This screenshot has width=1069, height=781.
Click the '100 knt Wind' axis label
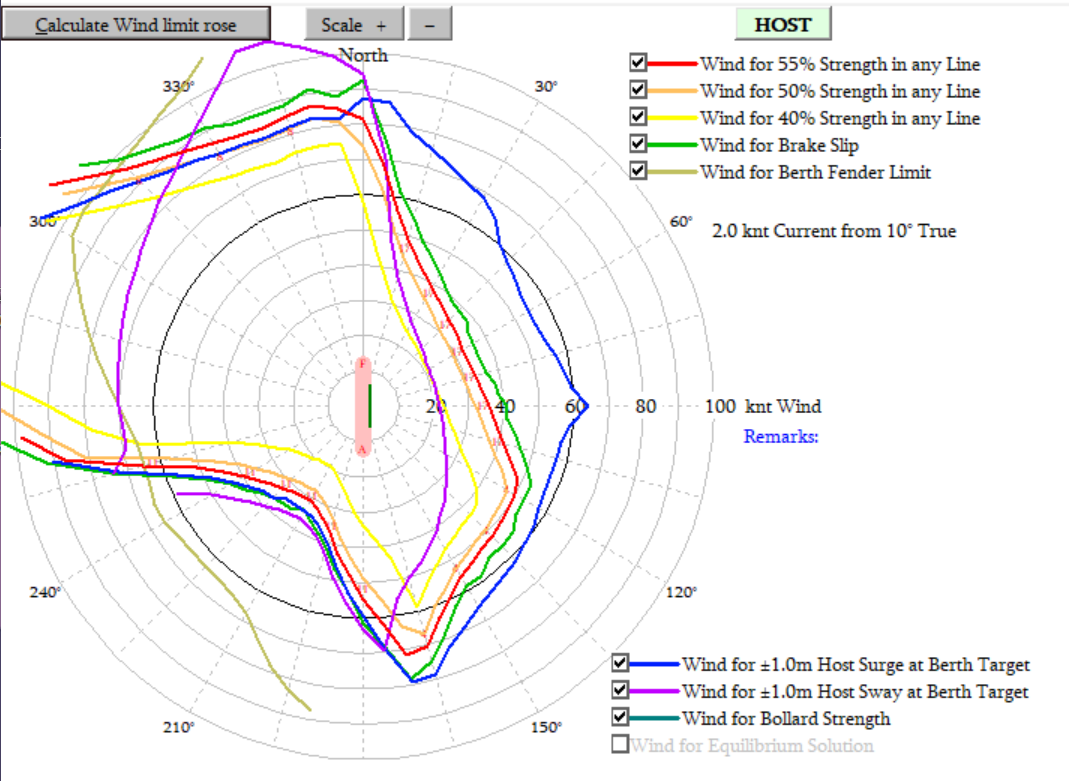tap(762, 406)
